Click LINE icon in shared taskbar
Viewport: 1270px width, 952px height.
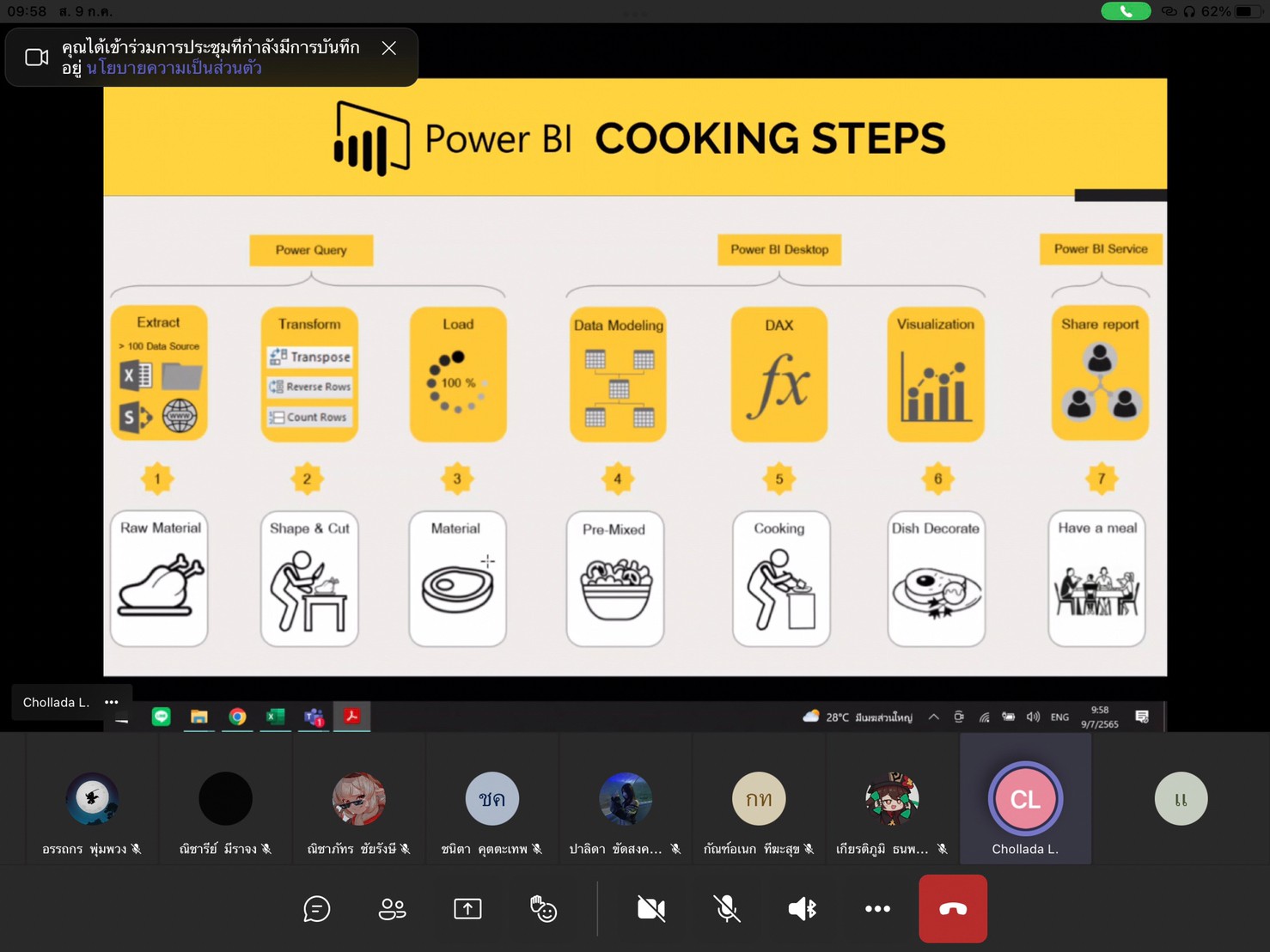coord(162,717)
